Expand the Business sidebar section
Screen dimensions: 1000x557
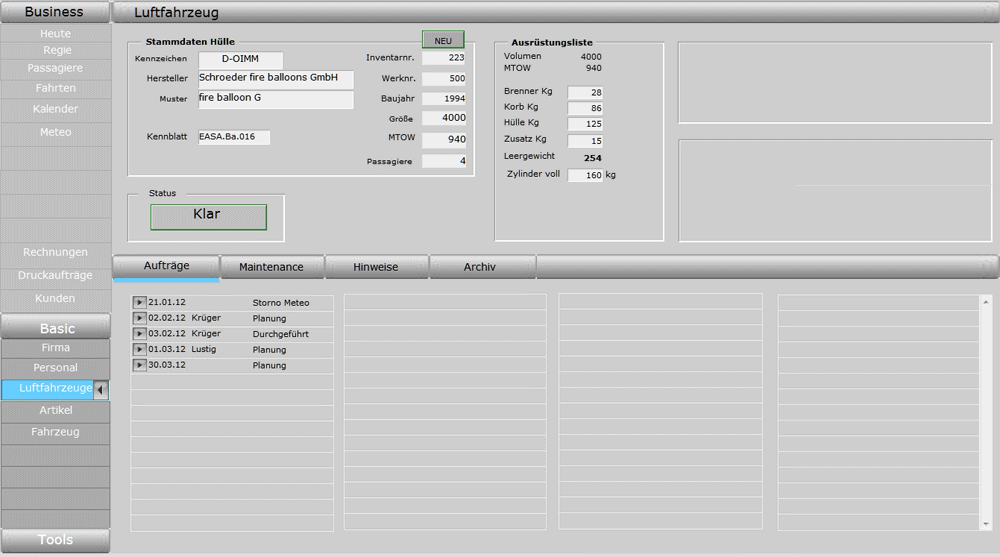[x=55, y=12]
